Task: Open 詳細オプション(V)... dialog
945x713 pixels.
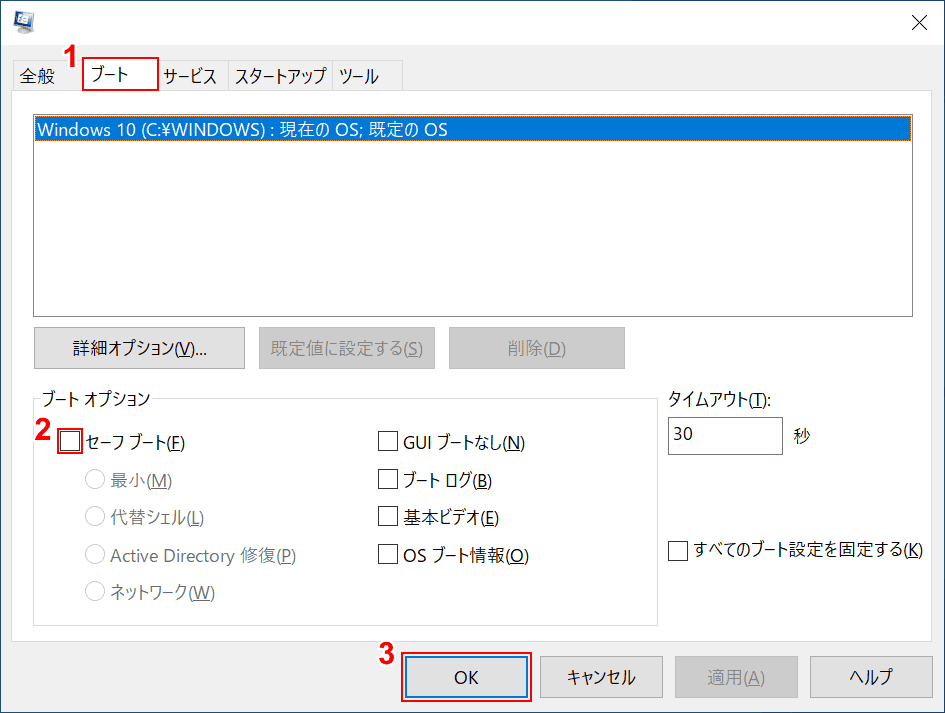Action: pos(139,348)
